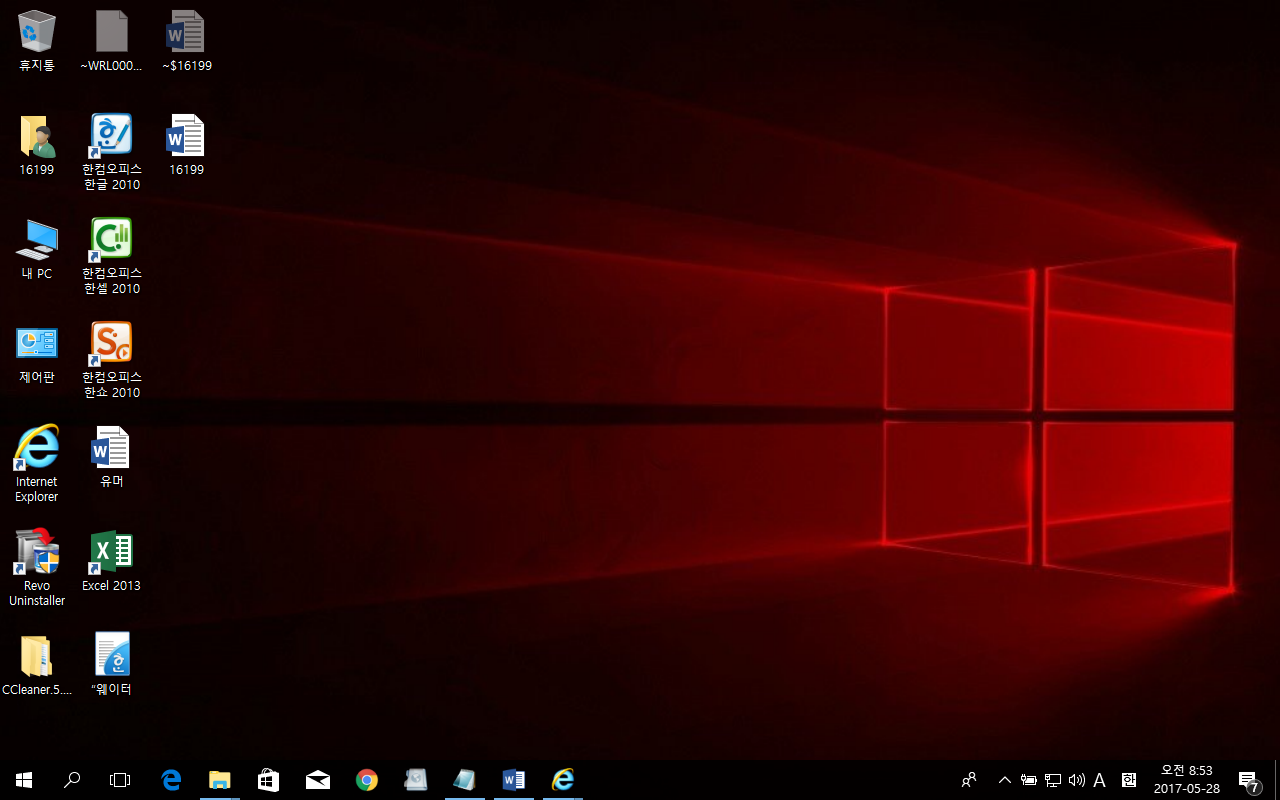
Task: Switch to Internet Explorer on the taskbar
Action: 563,780
